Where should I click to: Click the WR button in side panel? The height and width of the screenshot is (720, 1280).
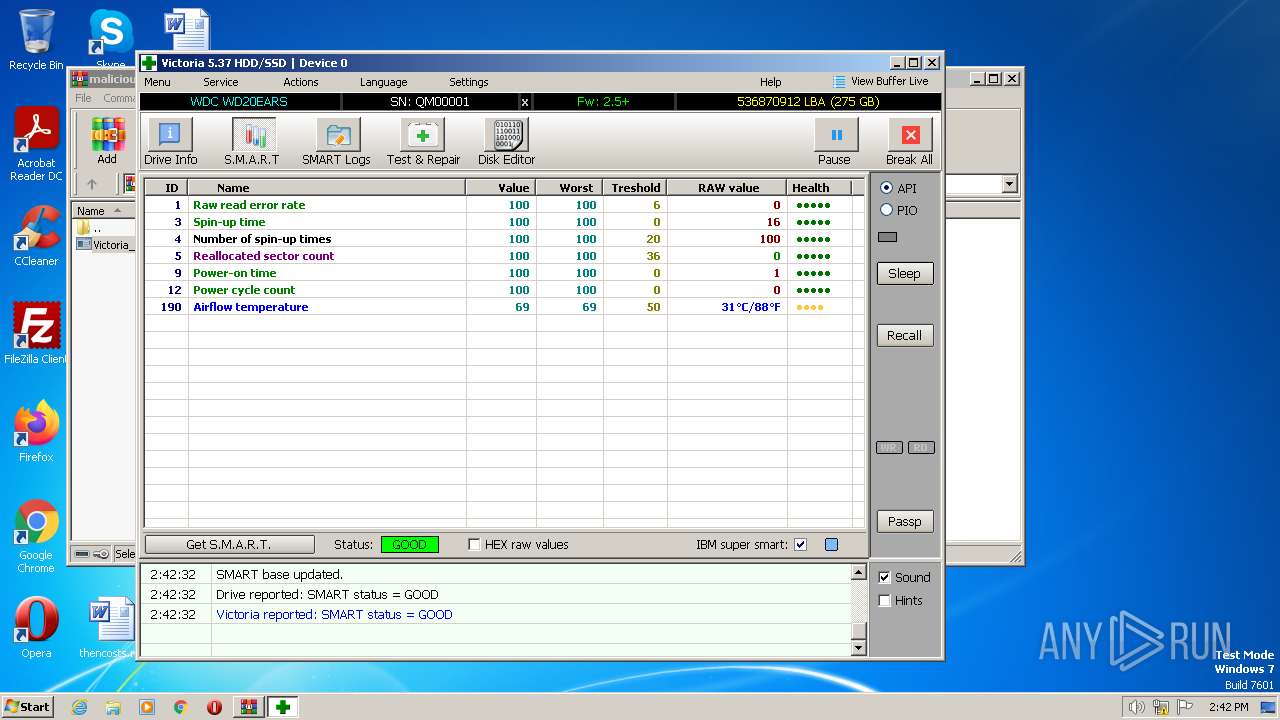889,448
